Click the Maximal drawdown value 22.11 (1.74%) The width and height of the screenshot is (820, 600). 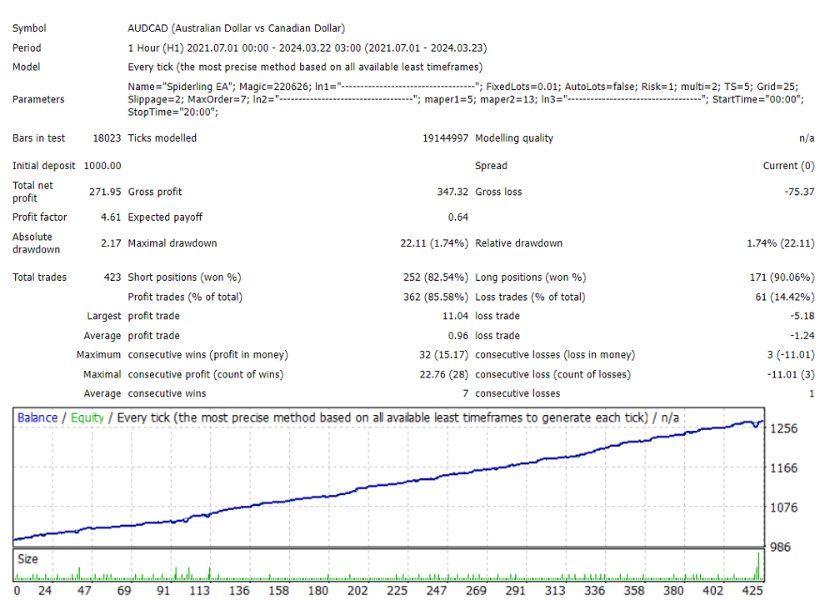434,243
